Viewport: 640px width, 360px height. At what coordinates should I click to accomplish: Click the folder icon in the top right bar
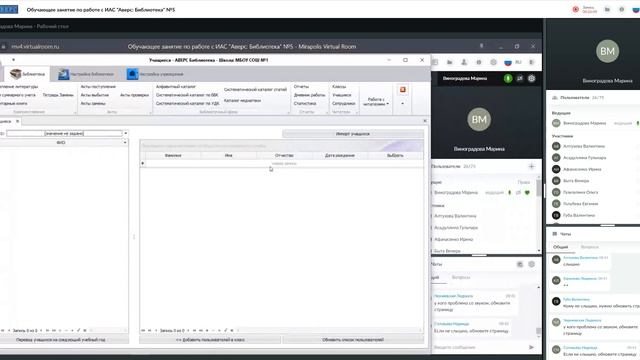click(607, 9)
